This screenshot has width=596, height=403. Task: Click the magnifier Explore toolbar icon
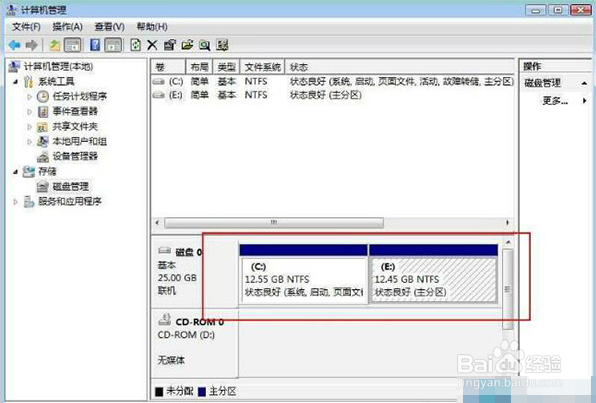pos(204,45)
